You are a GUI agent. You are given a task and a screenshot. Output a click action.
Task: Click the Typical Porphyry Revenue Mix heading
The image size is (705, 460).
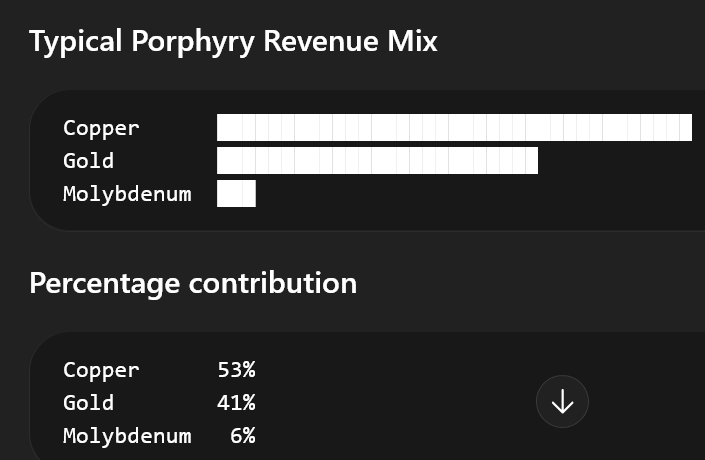pyautogui.click(x=233, y=42)
